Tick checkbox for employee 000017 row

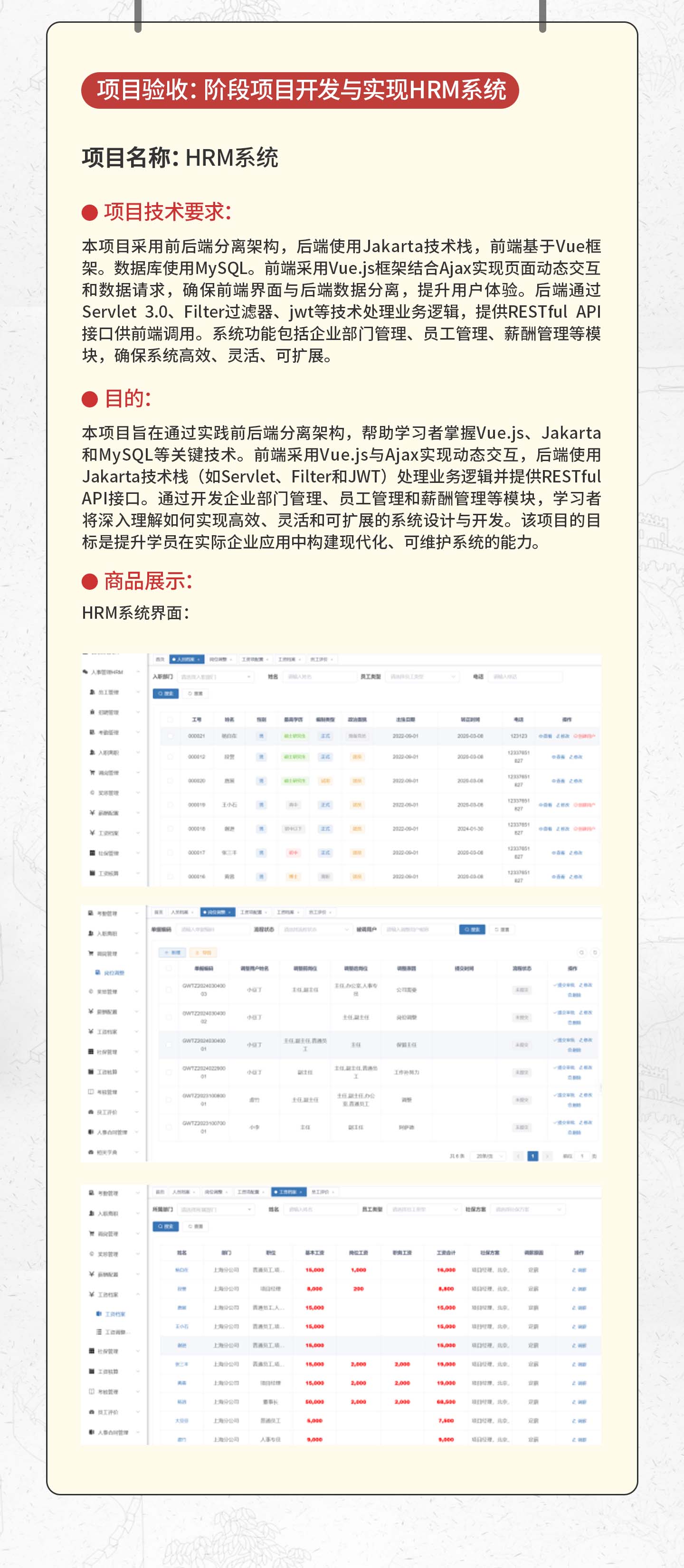point(170,853)
